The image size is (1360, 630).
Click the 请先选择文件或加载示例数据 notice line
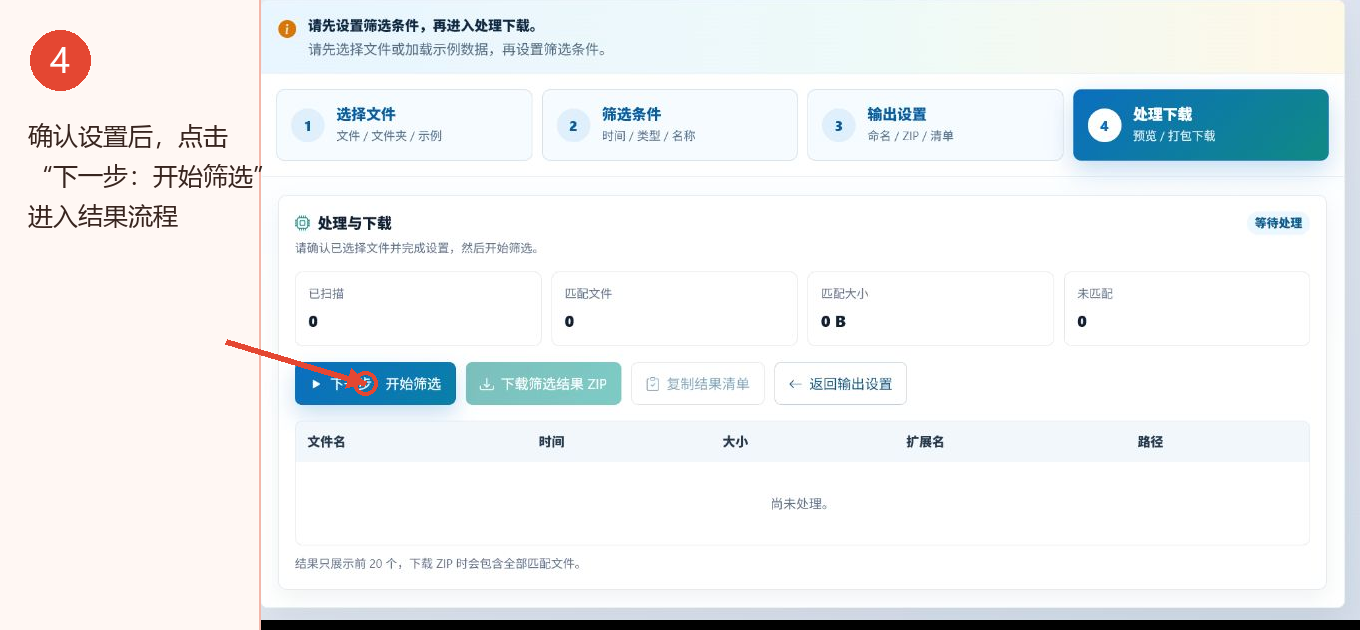(457, 49)
